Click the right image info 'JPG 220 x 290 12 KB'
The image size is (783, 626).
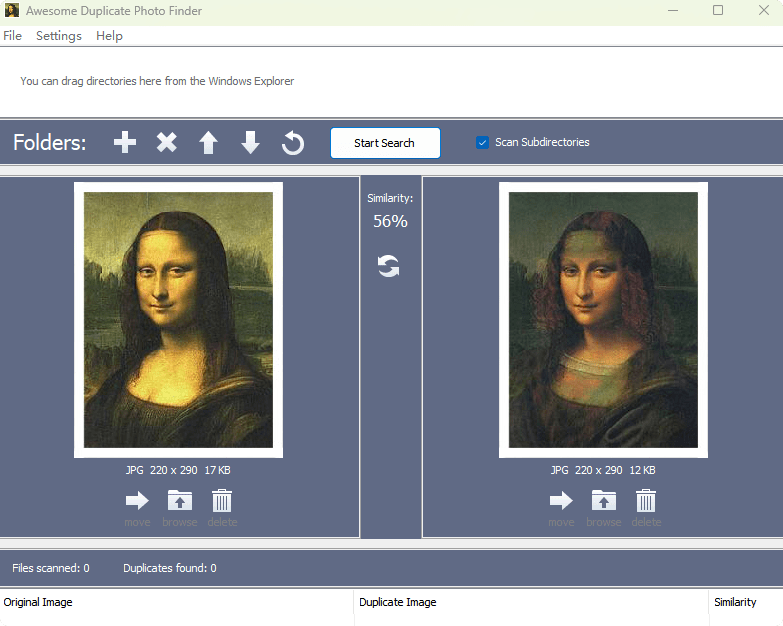click(603, 470)
